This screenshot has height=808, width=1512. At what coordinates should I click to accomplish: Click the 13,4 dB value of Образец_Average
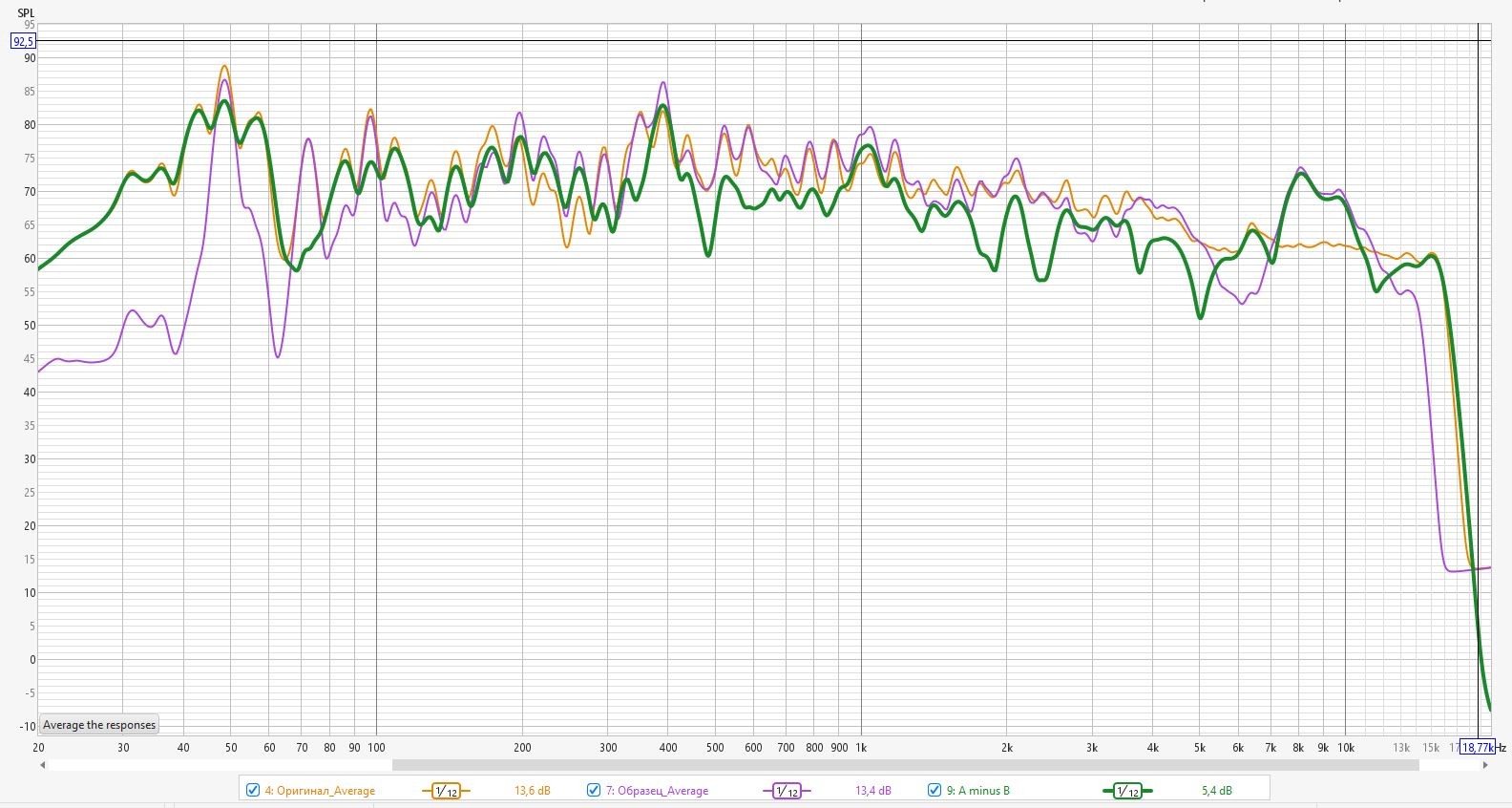pos(872,791)
